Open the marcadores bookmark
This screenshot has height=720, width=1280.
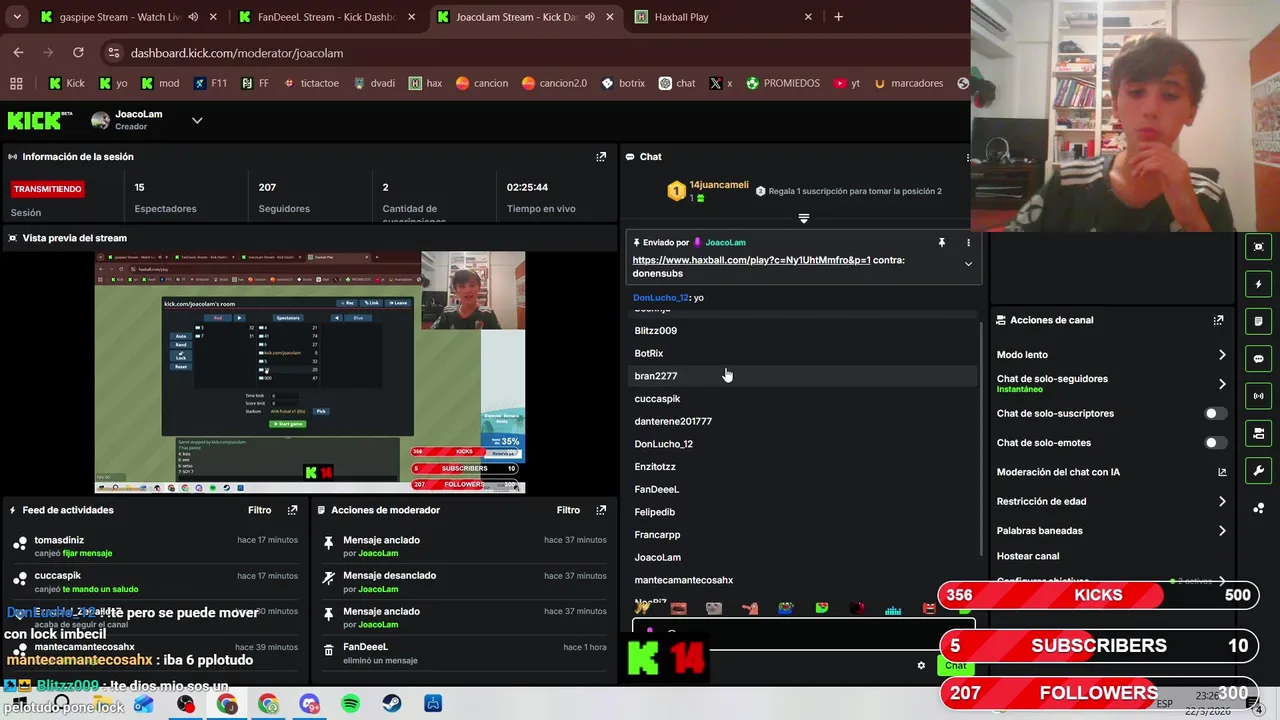[908, 84]
